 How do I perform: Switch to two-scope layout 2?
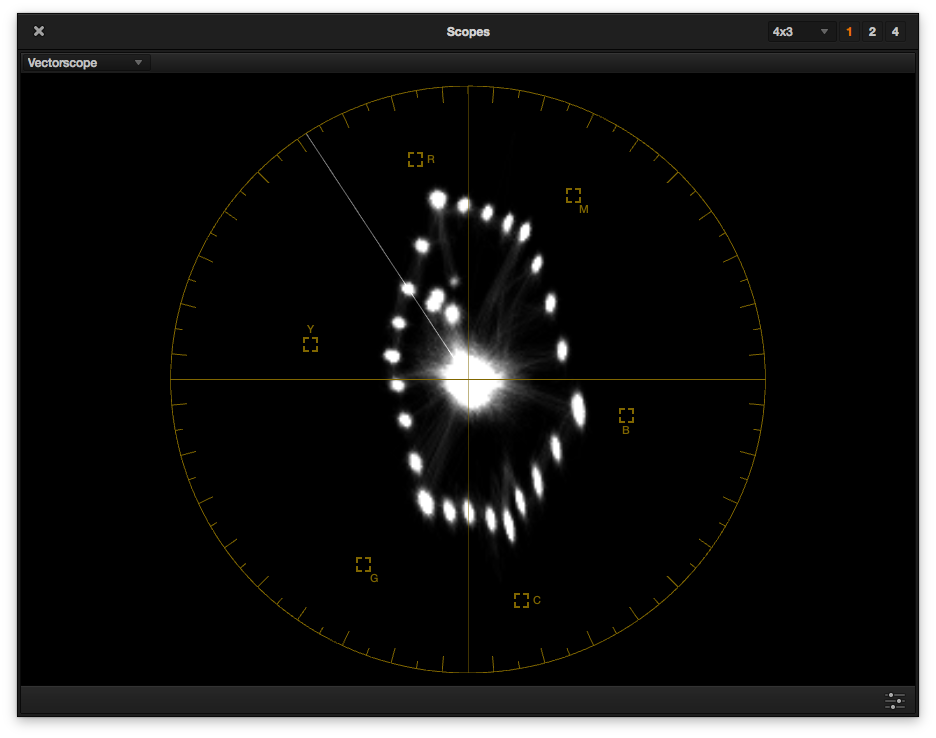(x=872, y=32)
